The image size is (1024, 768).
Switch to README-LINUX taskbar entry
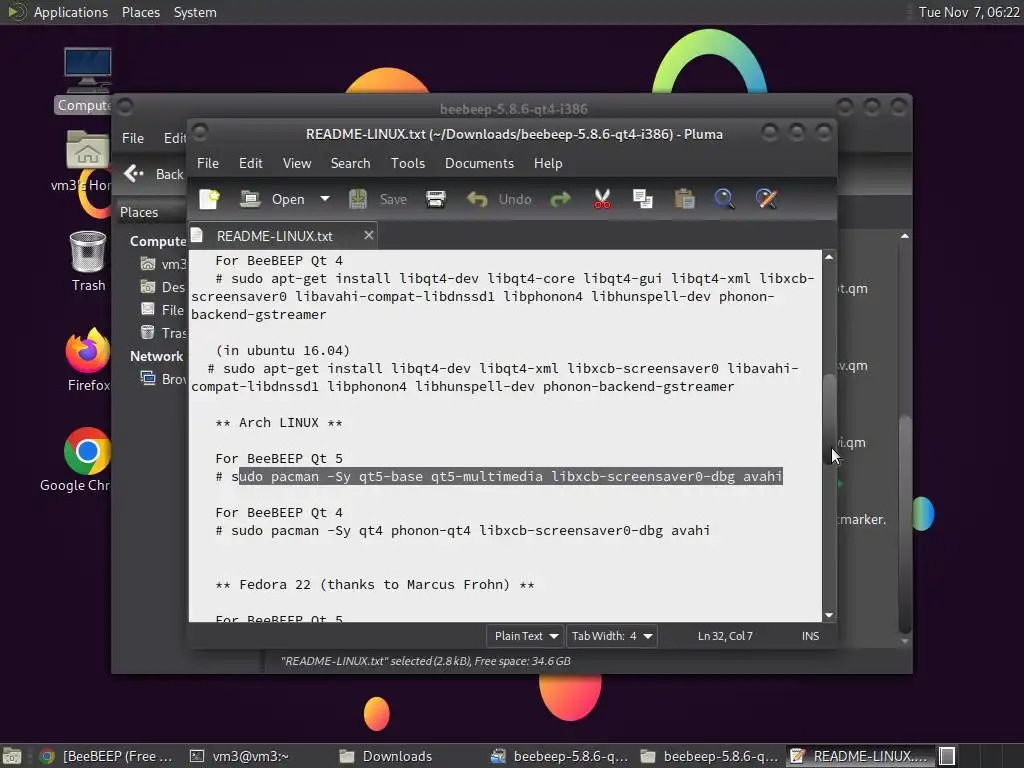click(861, 756)
